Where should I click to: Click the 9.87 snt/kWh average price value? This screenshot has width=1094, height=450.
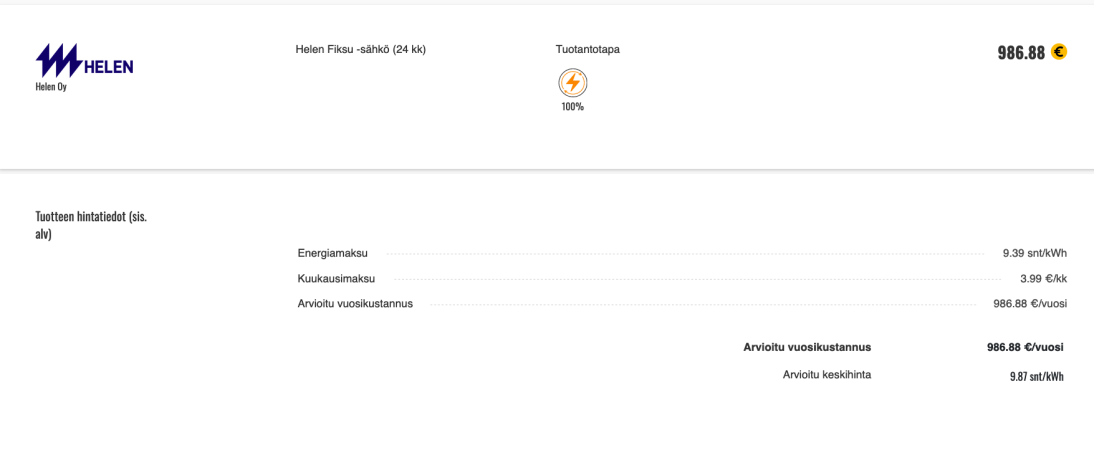(x=1037, y=377)
